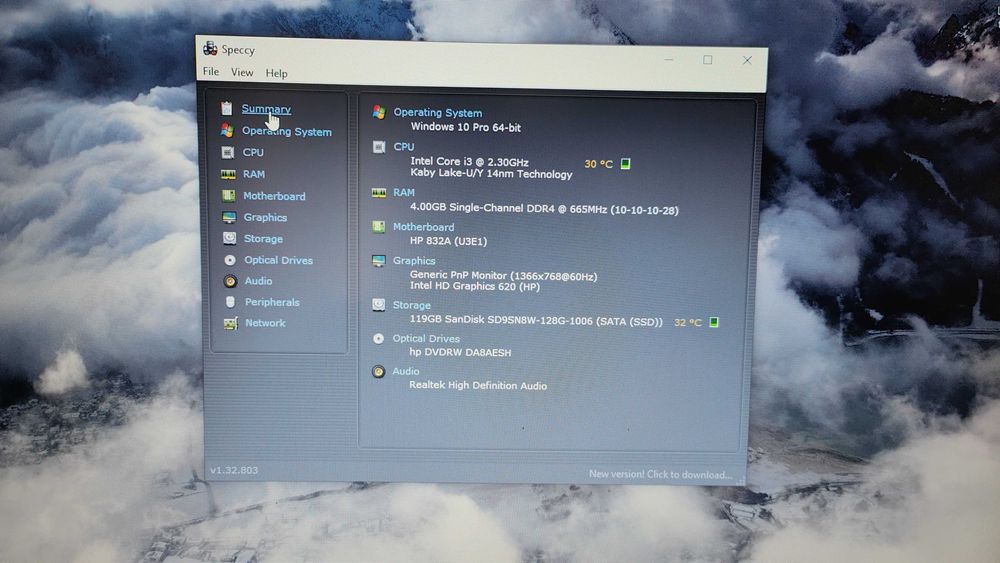The image size is (1000, 563).
Task: Click Graphics heading in summary pane
Action: tap(414, 261)
